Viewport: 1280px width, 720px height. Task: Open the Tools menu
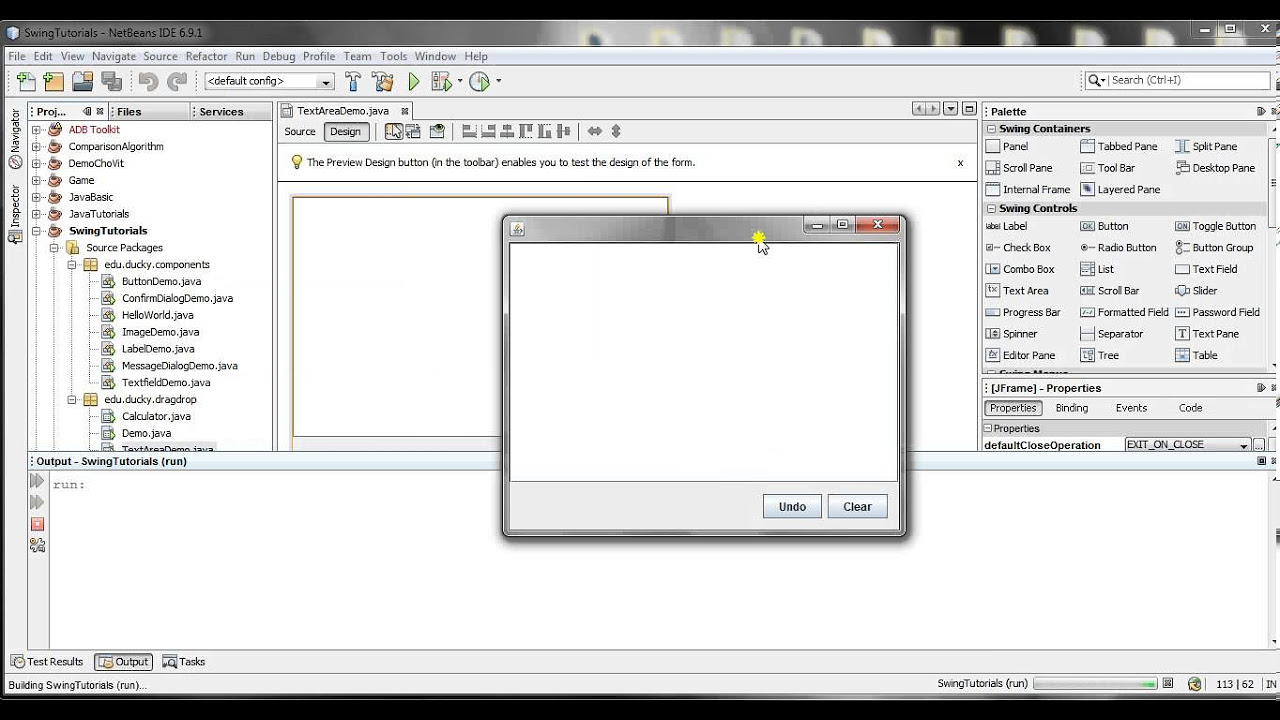[x=393, y=56]
